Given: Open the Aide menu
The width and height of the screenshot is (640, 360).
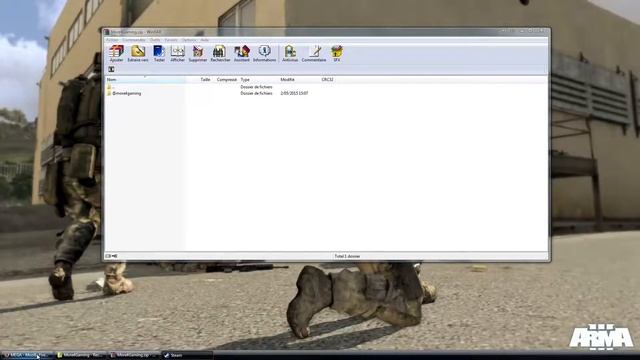Looking at the screenshot, I should pos(204,40).
